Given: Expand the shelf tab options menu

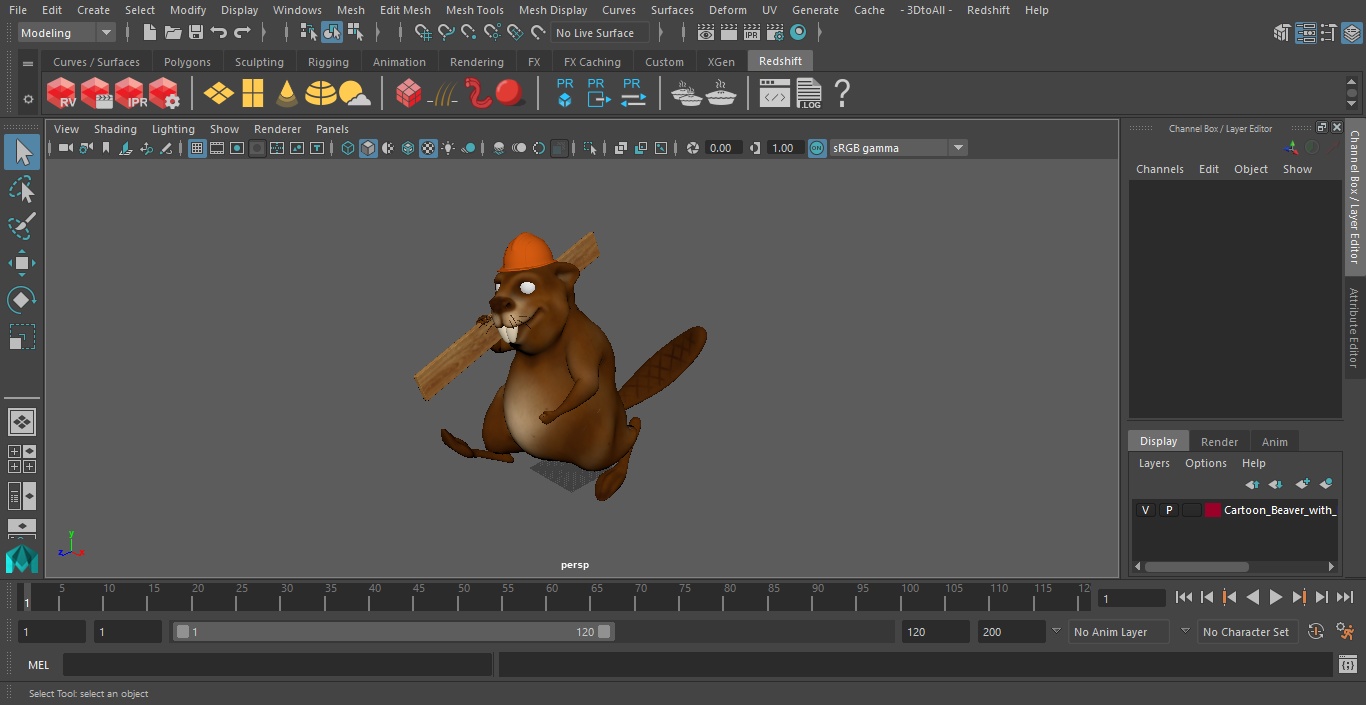Looking at the screenshot, I should click(28, 64).
